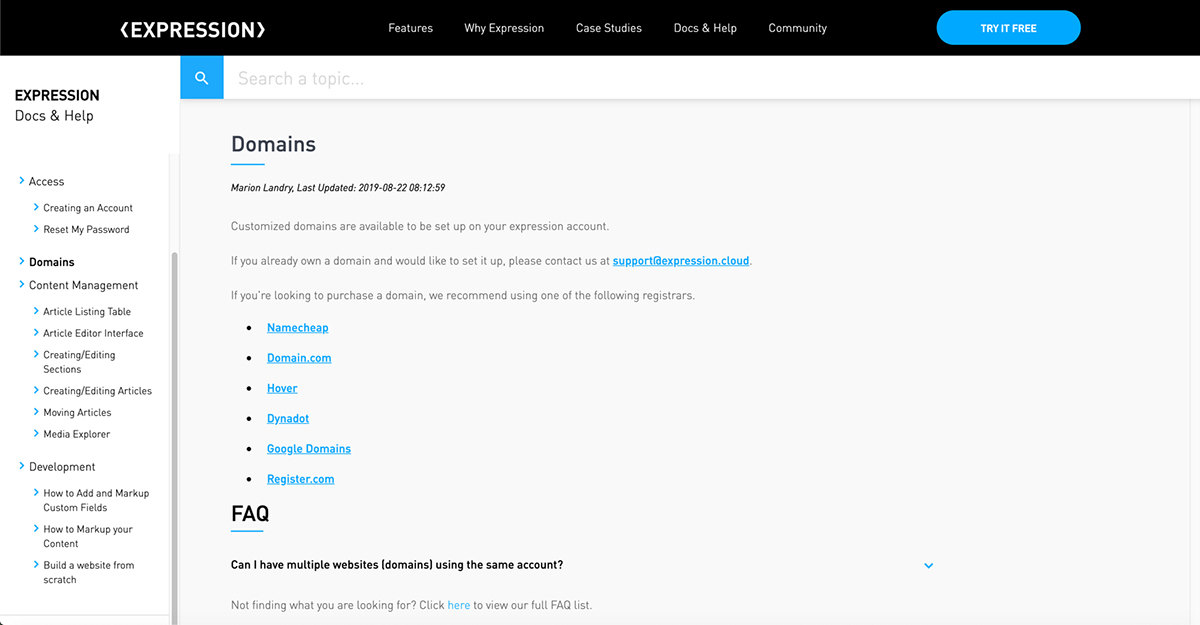This screenshot has width=1200, height=625.
Task: Select Creating an Account in the sidebar
Action: [x=88, y=207]
